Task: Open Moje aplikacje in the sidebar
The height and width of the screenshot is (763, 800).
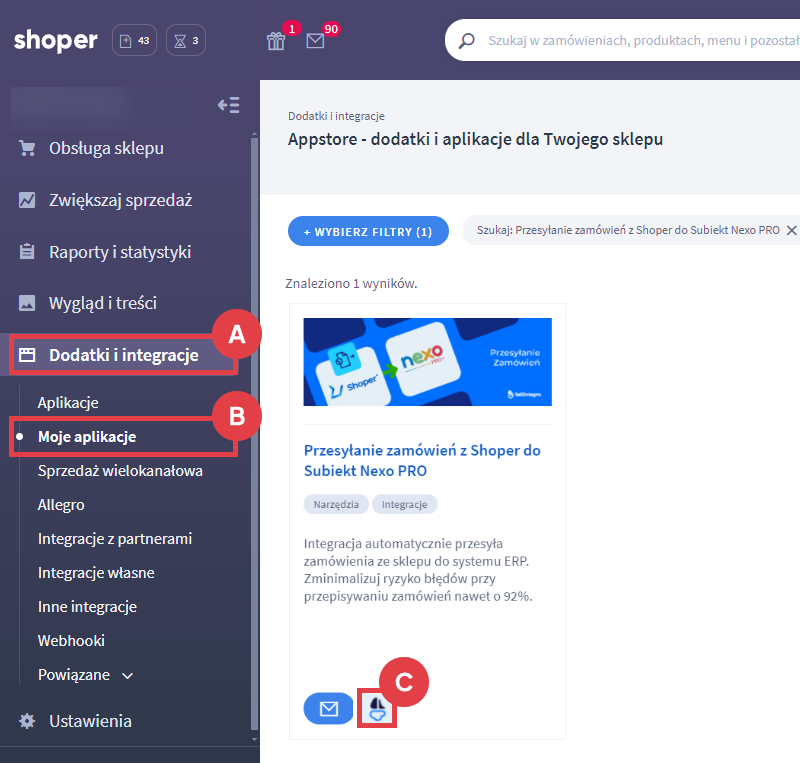Action: tap(87, 437)
